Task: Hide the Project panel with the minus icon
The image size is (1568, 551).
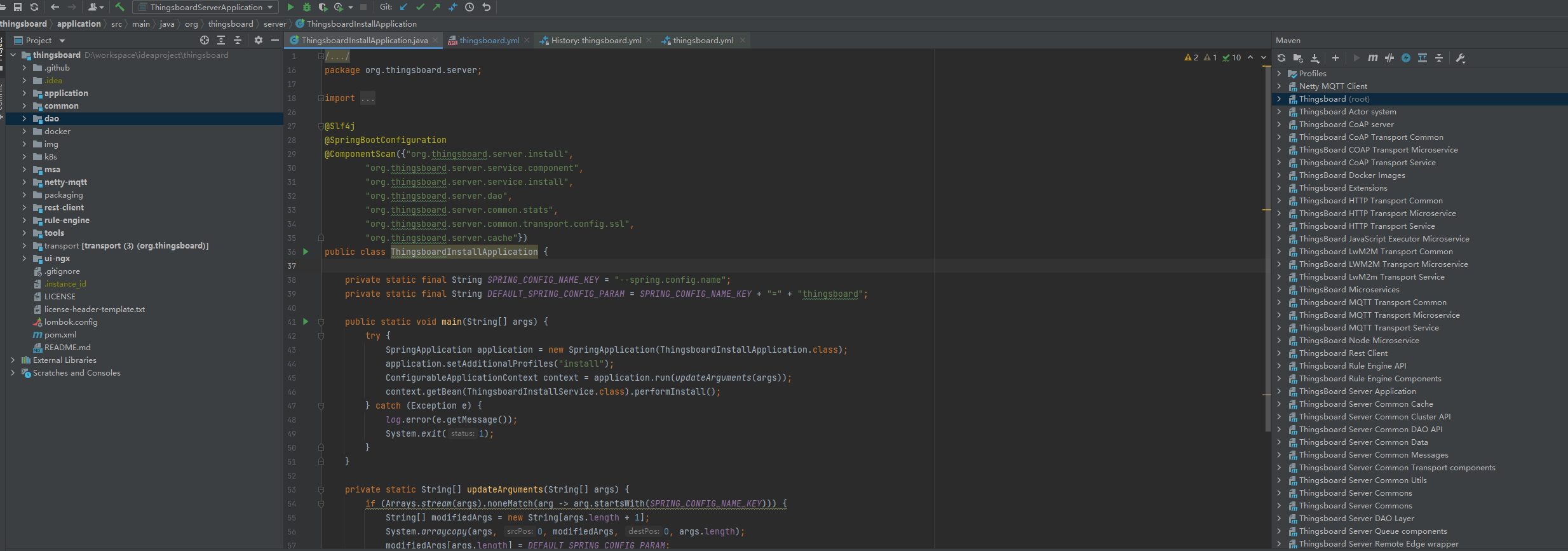Action: pos(275,40)
